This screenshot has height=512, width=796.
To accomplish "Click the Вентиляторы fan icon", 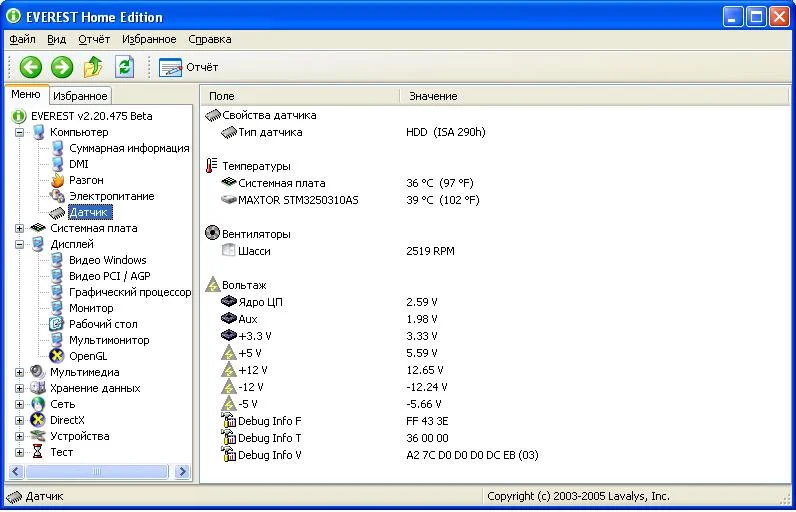I will [x=212, y=233].
